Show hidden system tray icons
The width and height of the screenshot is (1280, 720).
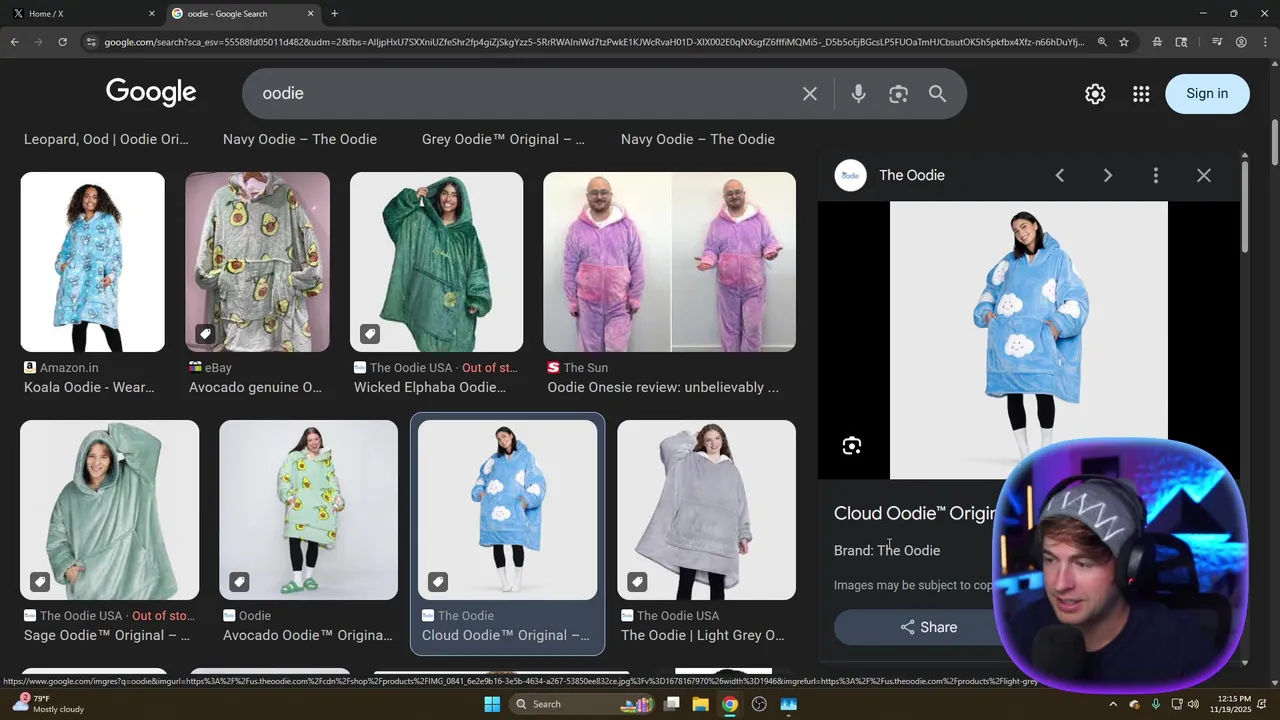pos(1113,704)
